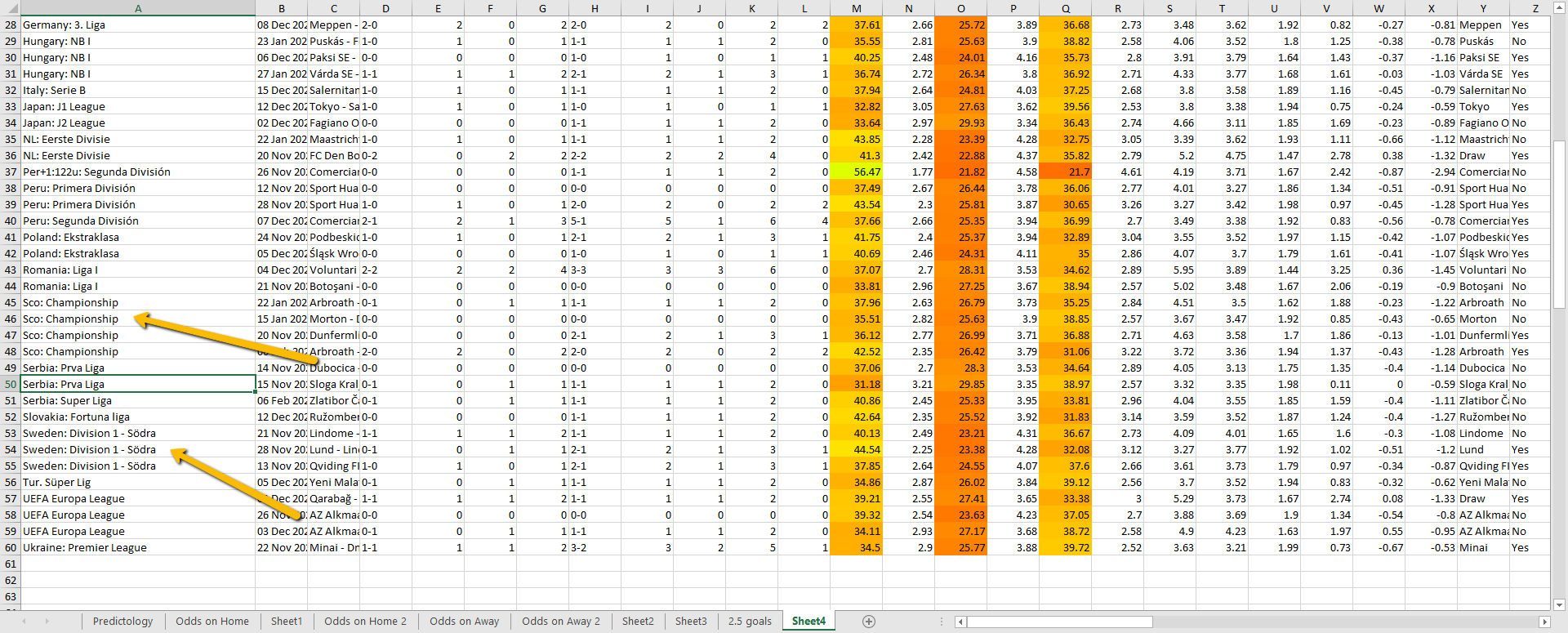Click cell 'Peru: Segunda División'
Image resolution: width=1568 pixels, height=633 pixels.
click(138, 221)
